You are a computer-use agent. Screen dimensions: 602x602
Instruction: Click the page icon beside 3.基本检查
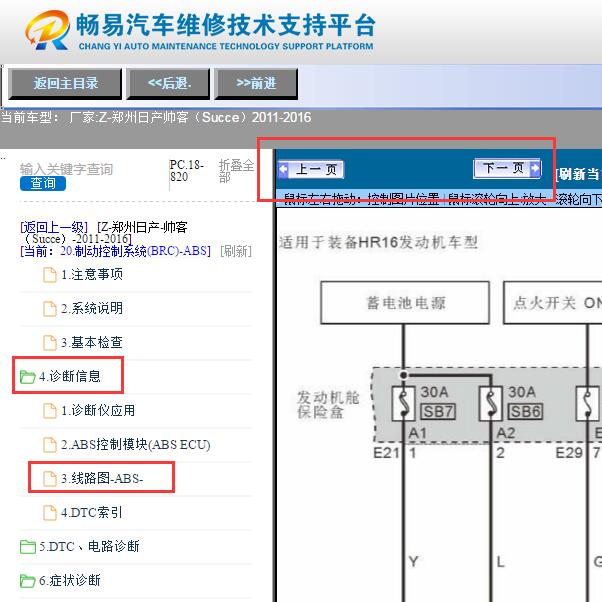pos(50,343)
